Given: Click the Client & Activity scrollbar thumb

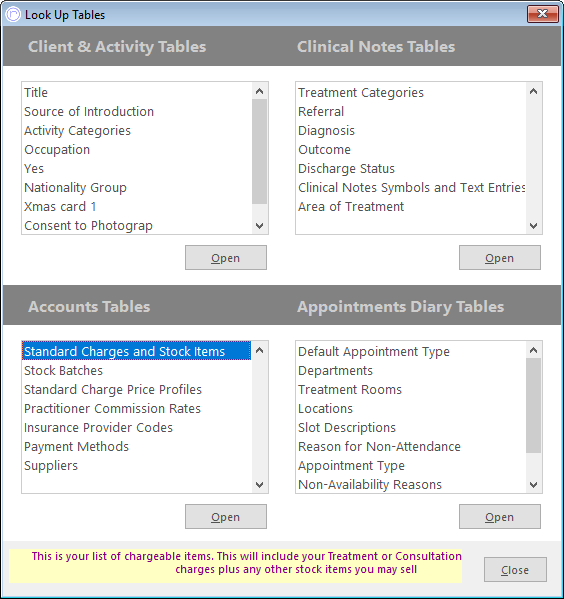Looking at the screenshot, I should tap(259, 152).
